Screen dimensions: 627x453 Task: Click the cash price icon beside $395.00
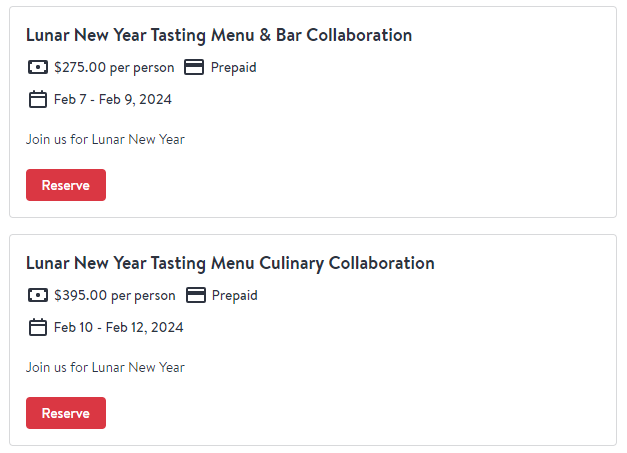point(38,295)
